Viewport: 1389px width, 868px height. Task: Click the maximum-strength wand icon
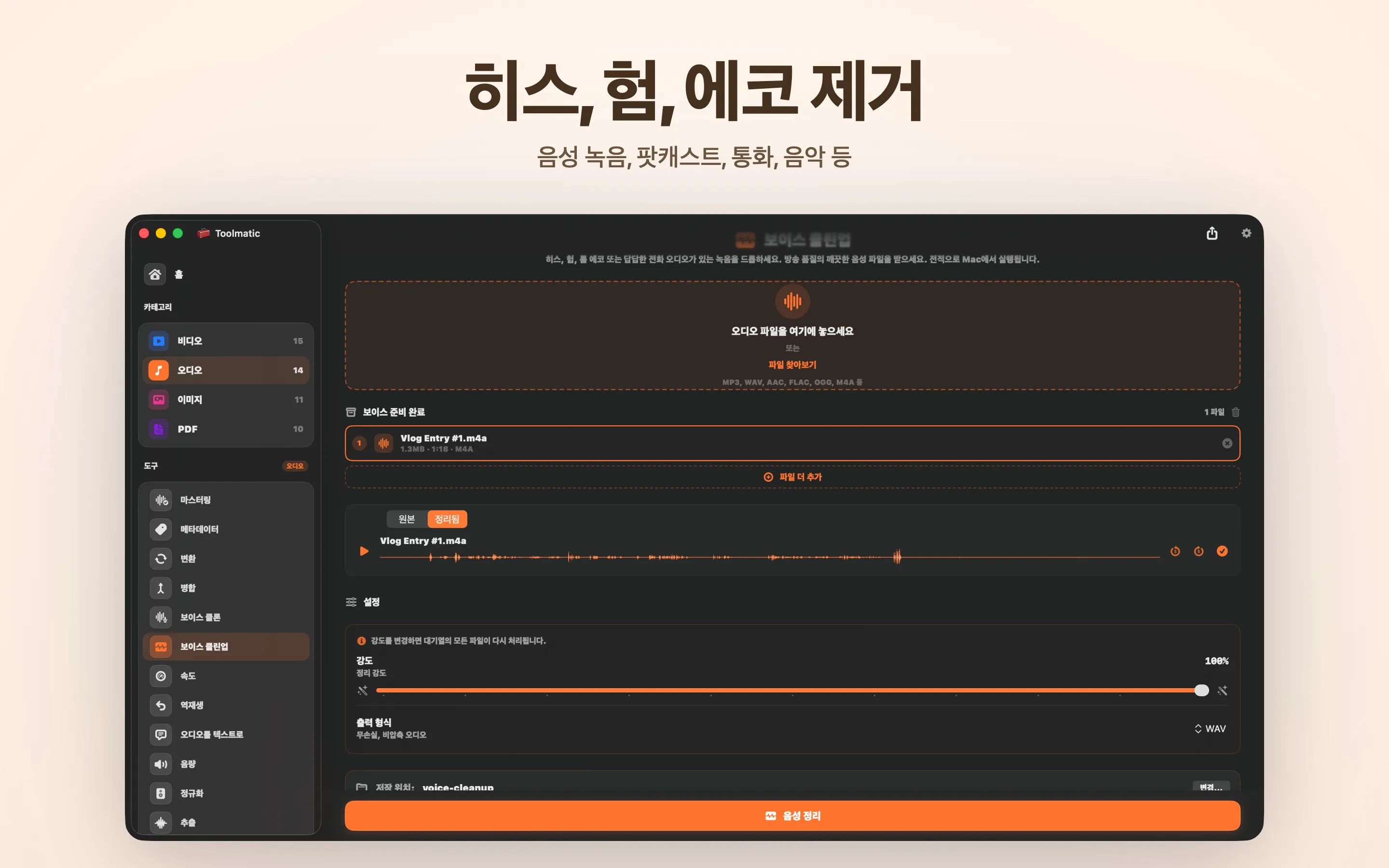coord(1223,690)
